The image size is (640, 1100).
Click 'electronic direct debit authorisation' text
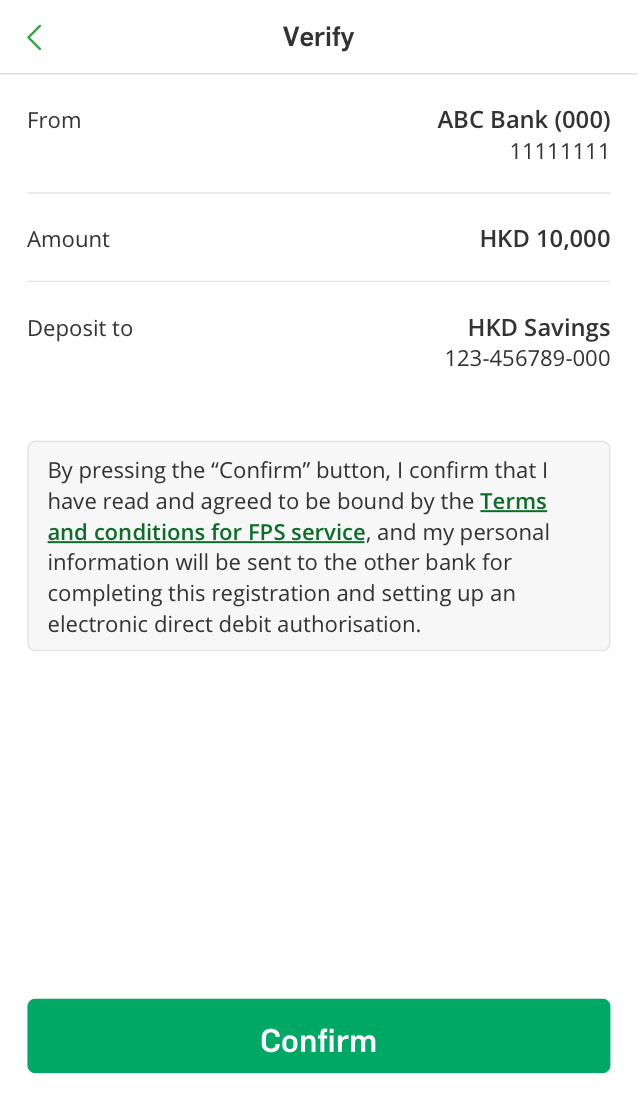[234, 625]
